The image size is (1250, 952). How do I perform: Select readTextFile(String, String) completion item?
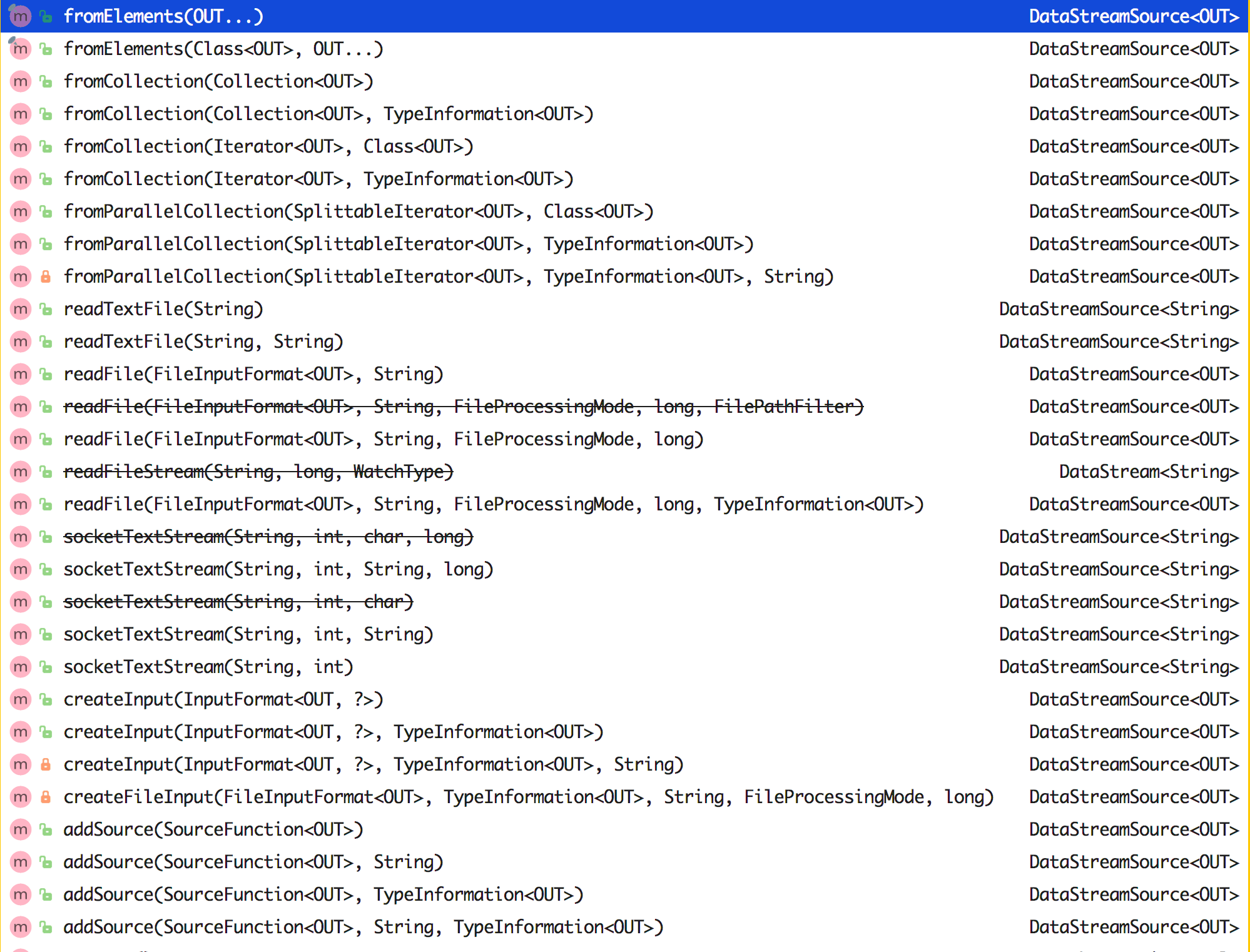(x=203, y=342)
